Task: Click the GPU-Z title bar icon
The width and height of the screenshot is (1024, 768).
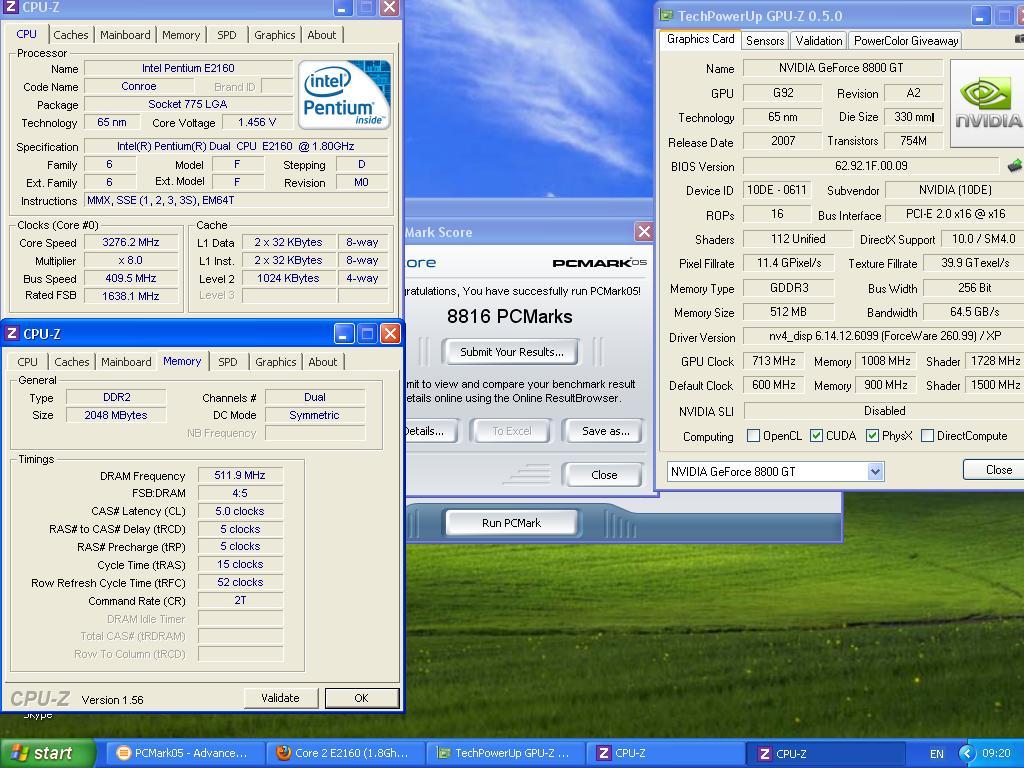Action: pos(666,16)
